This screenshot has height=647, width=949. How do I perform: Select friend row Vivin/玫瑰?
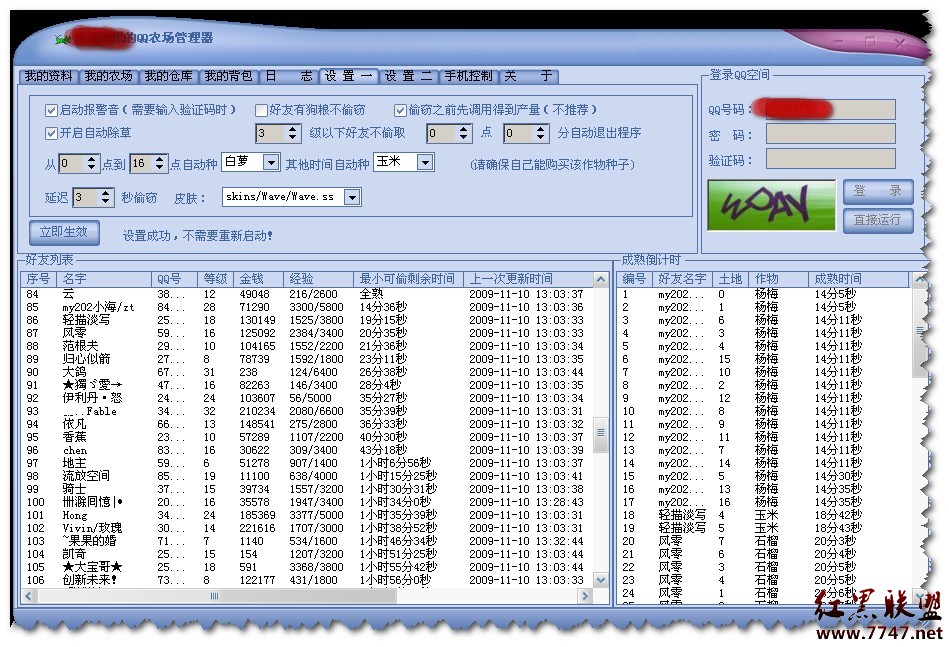click(x=307, y=528)
